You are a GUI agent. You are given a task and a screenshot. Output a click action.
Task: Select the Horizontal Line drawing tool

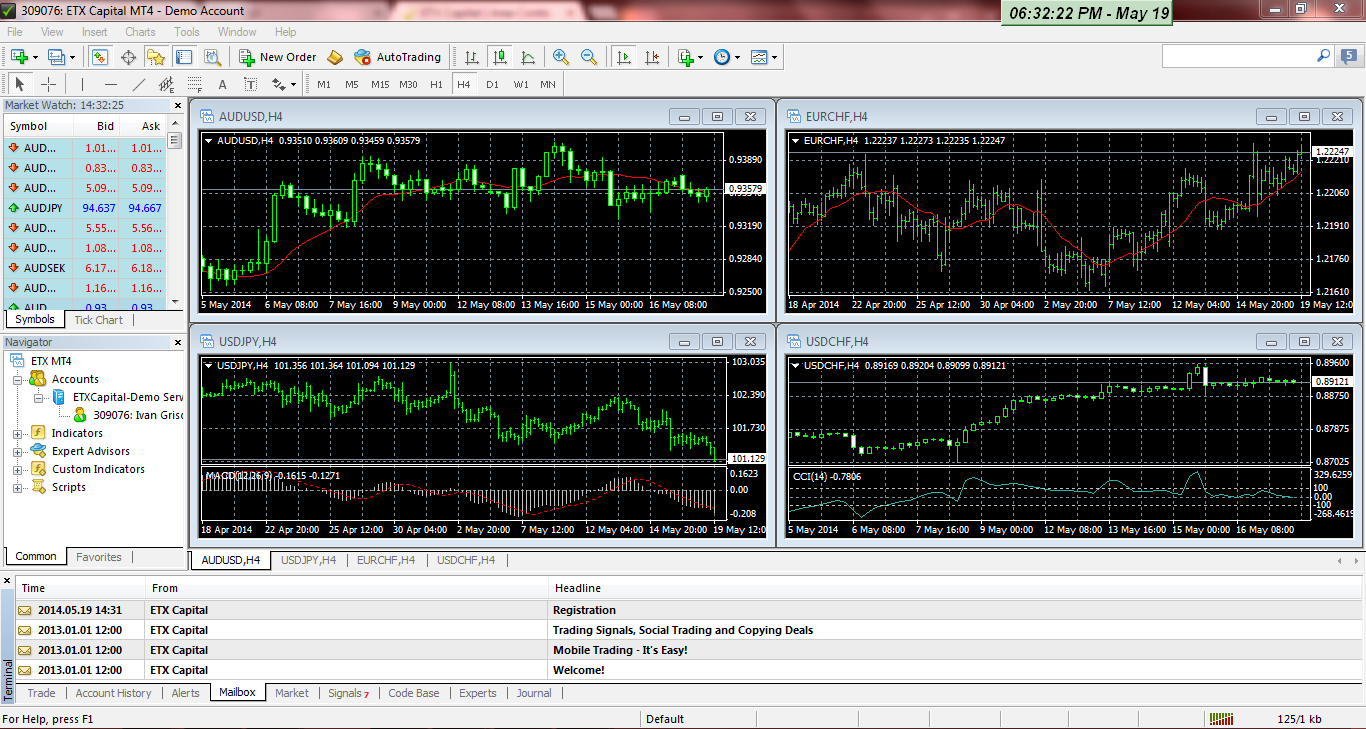pos(110,84)
